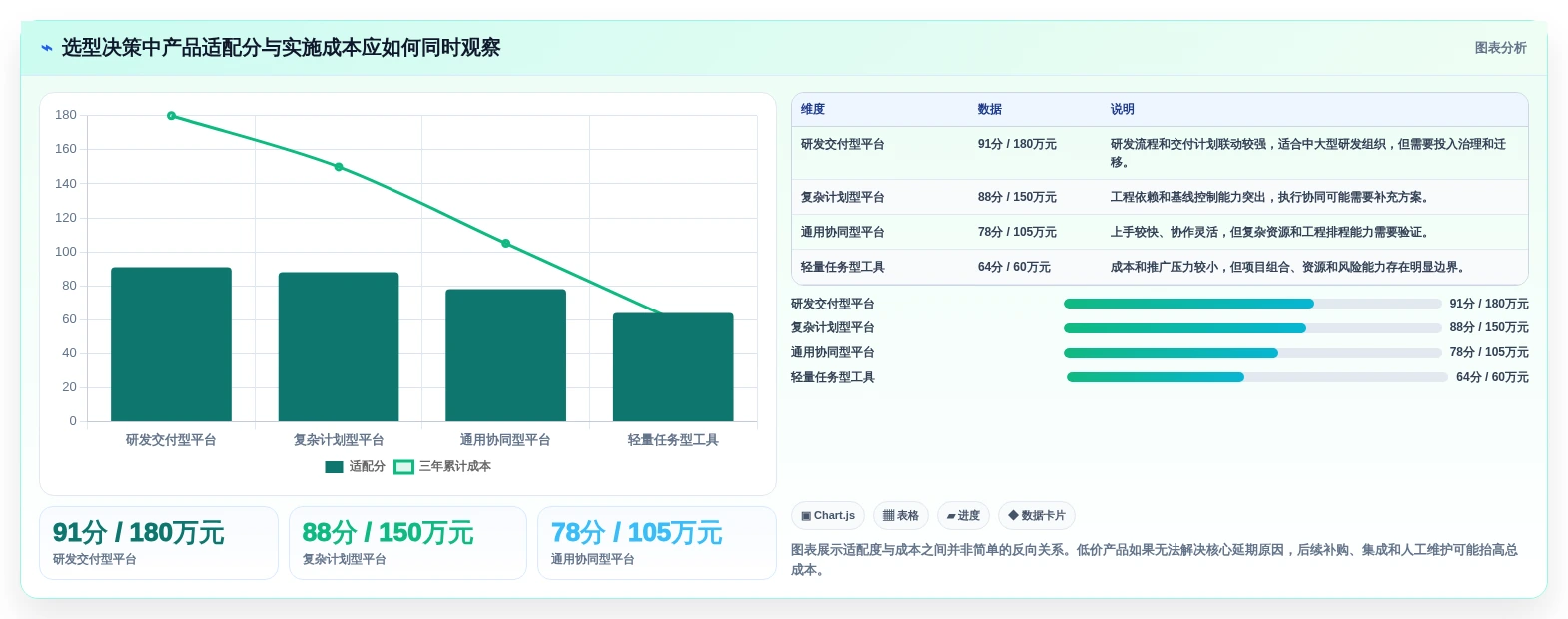The height and width of the screenshot is (619, 1568).
Task: Click the y-axis value 180
Action: point(66,115)
